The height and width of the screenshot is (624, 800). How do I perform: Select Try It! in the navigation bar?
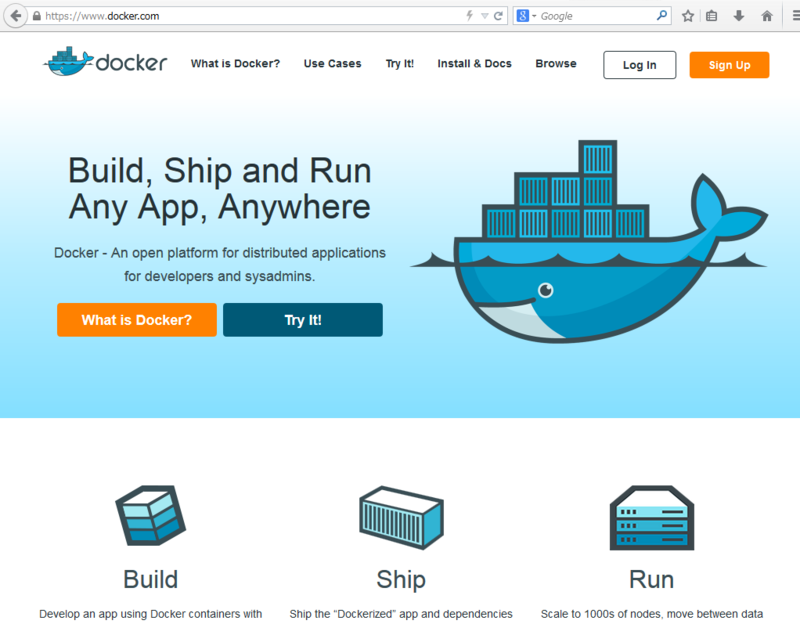[x=399, y=64]
